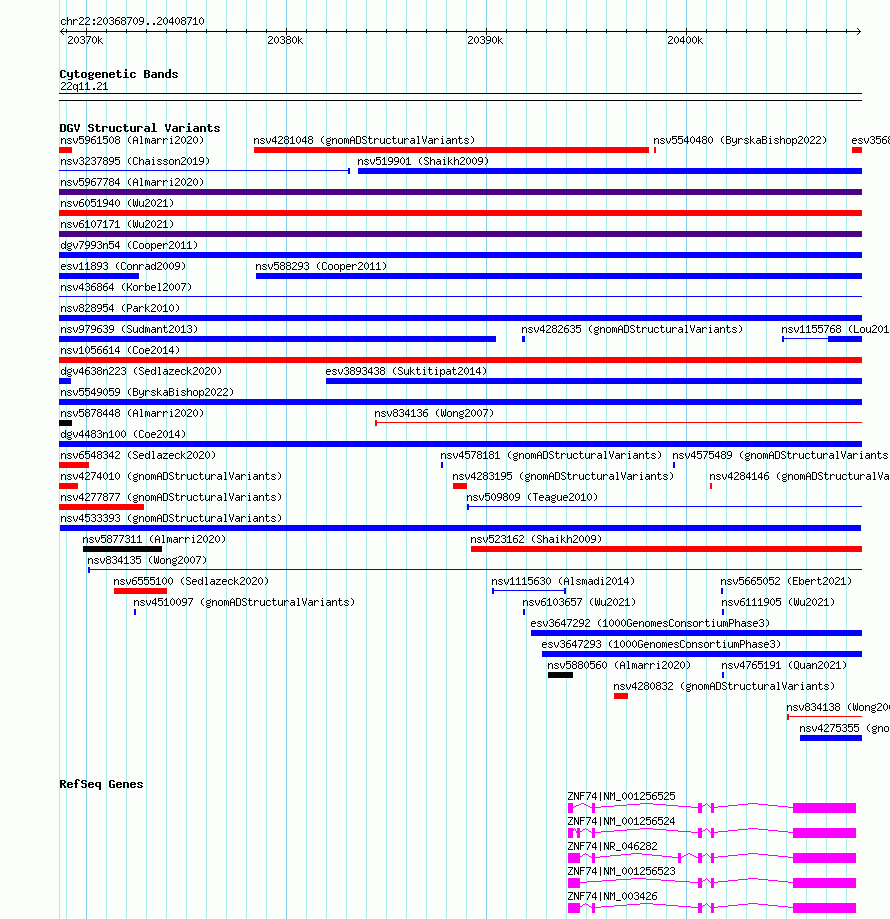Image resolution: width=890 pixels, height=919 pixels.
Task: Open nsv6111905 (Wu2021) label
Action: pyautogui.click(x=778, y=603)
